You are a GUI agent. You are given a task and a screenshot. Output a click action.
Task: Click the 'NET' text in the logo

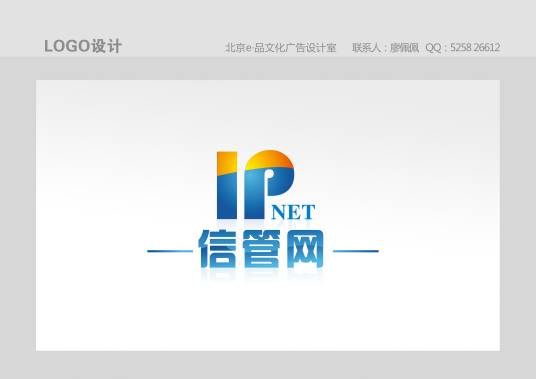point(293,212)
